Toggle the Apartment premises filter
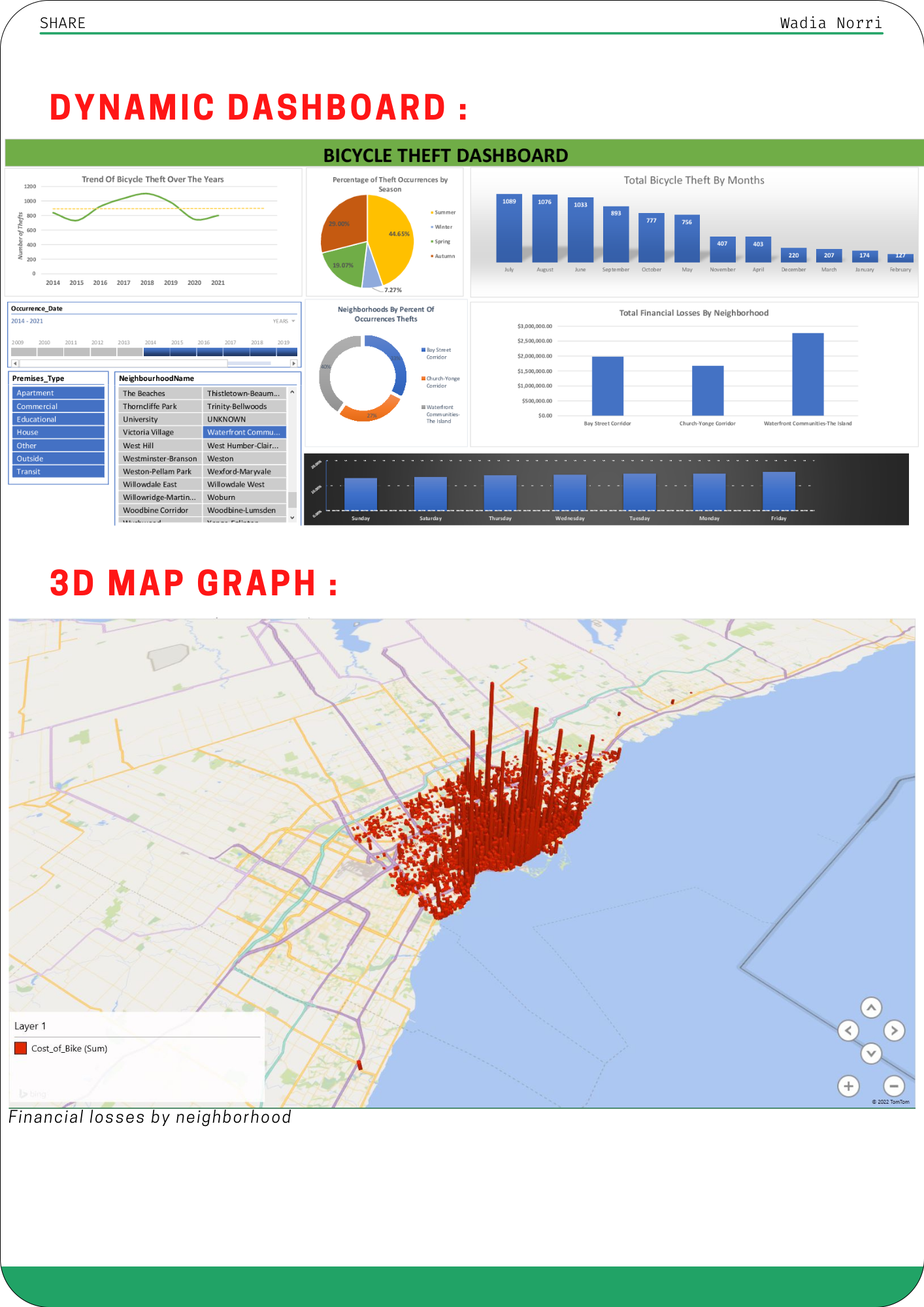 (58, 393)
